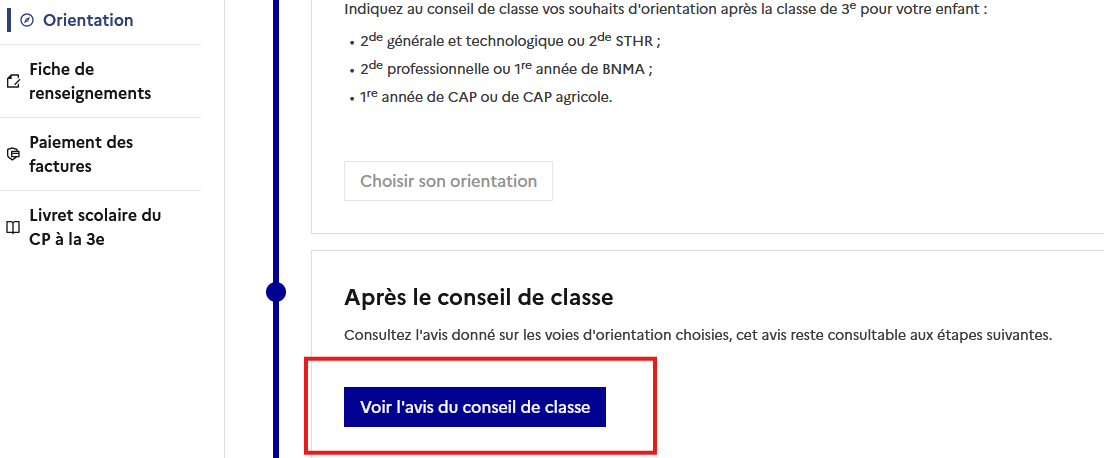Click the Consultez l'avis donné paragraph
The width and height of the screenshot is (1104, 458).
pos(697,334)
